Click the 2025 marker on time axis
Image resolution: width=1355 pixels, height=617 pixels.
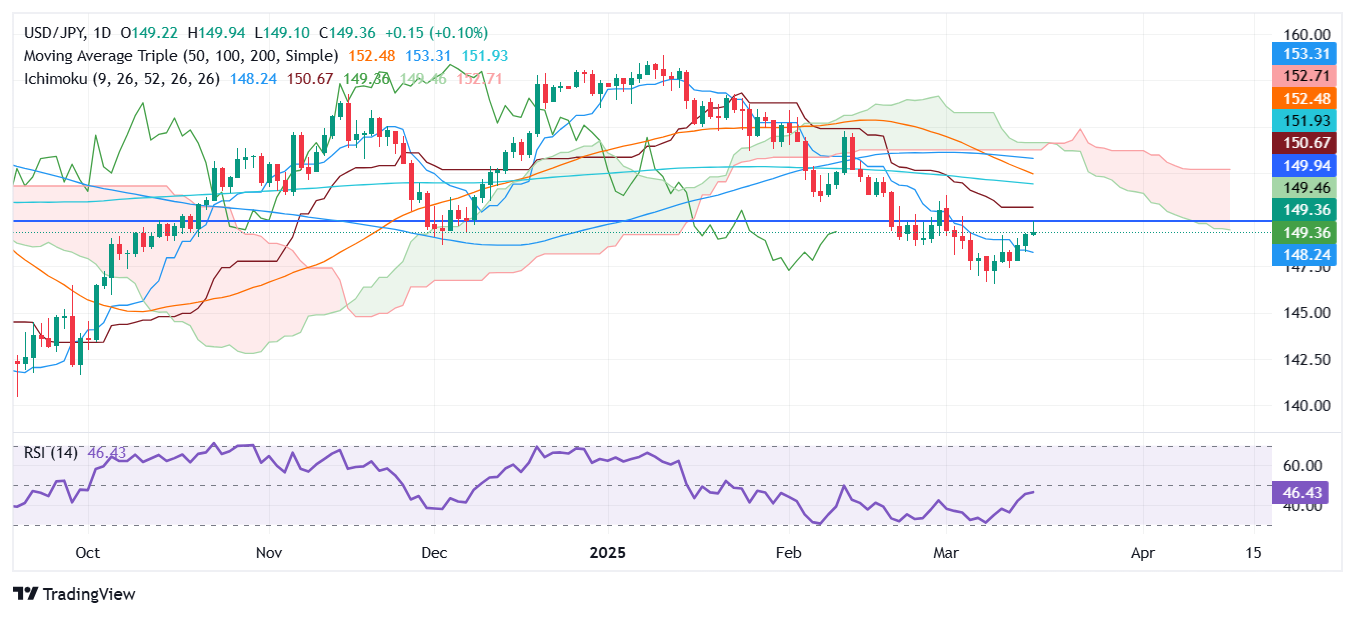coord(607,552)
